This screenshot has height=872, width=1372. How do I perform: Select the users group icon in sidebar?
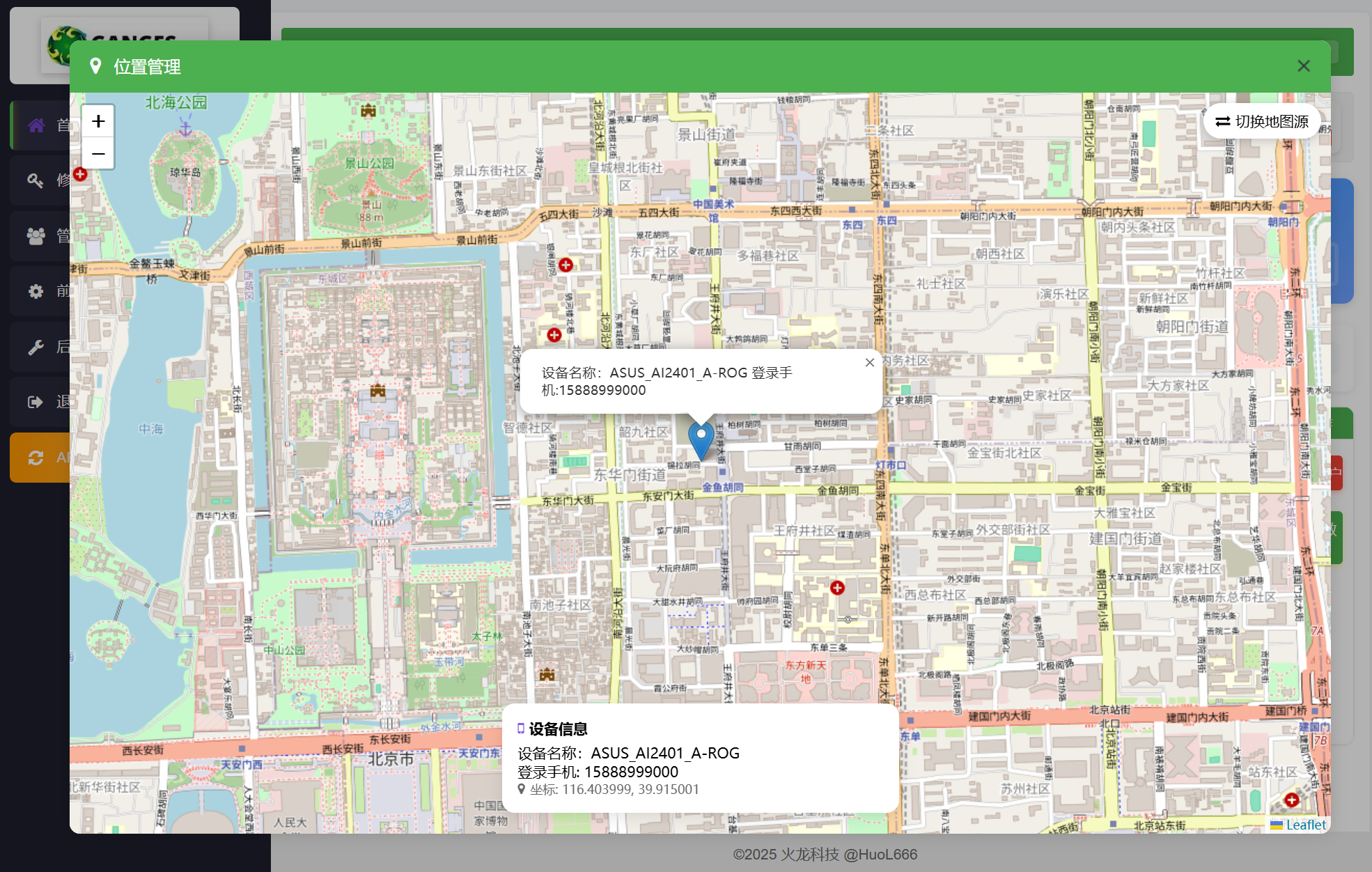pyautogui.click(x=36, y=236)
